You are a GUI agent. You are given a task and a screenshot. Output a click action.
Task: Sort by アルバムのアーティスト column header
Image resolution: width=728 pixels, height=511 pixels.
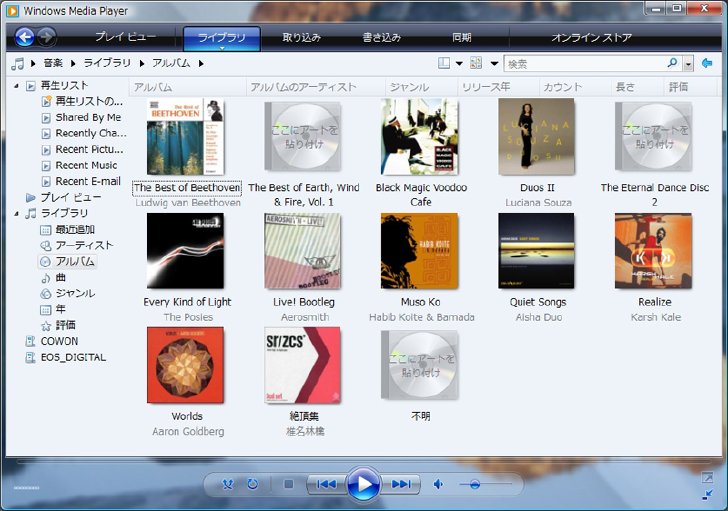click(x=316, y=87)
